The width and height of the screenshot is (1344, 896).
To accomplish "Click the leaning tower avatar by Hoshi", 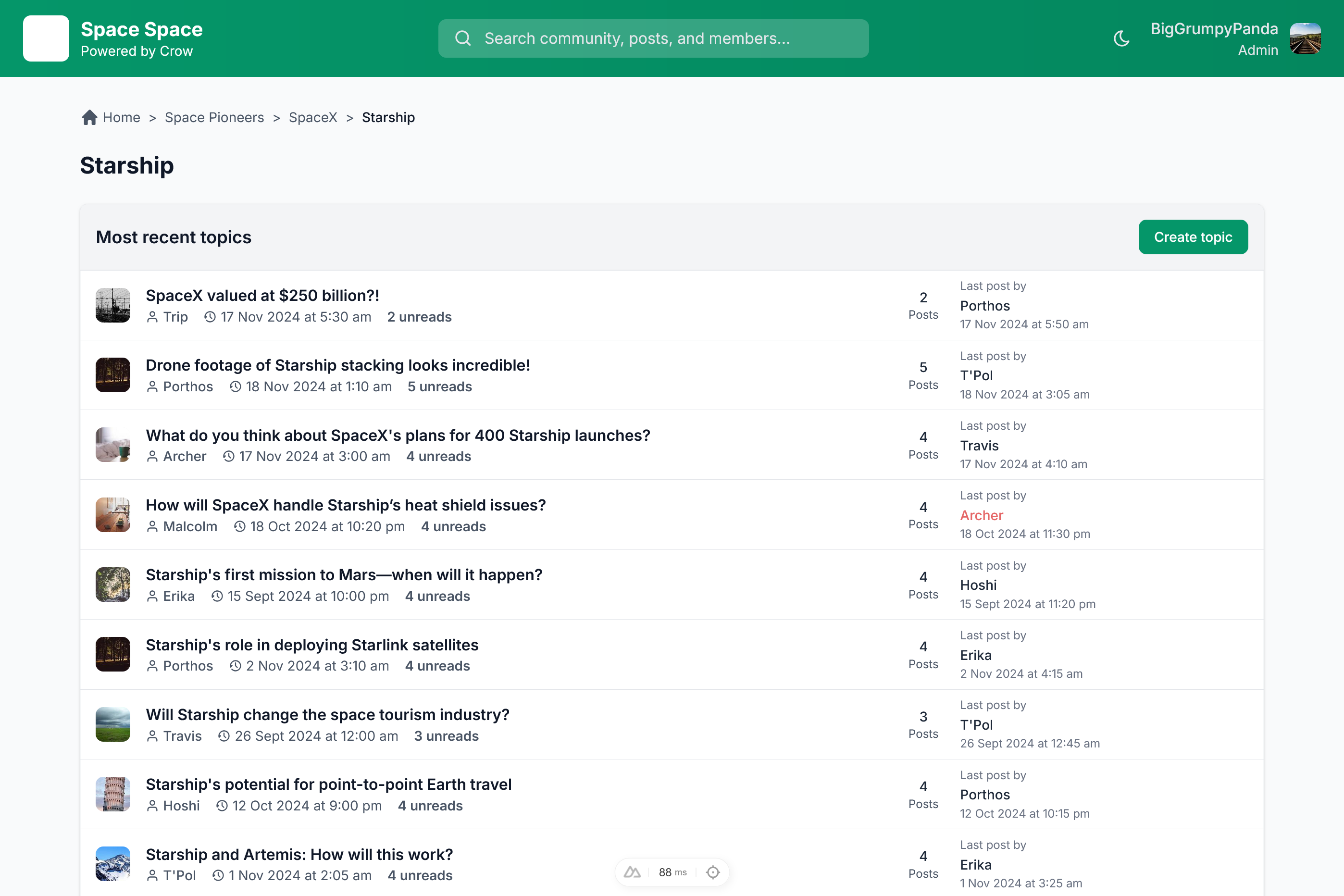I will (x=112, y=794).
